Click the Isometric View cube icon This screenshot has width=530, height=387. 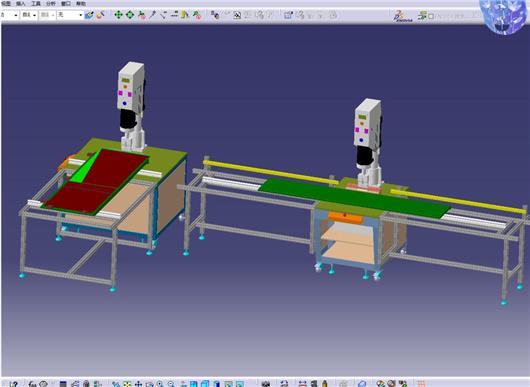pyautogui.click(x=205, y=384)
